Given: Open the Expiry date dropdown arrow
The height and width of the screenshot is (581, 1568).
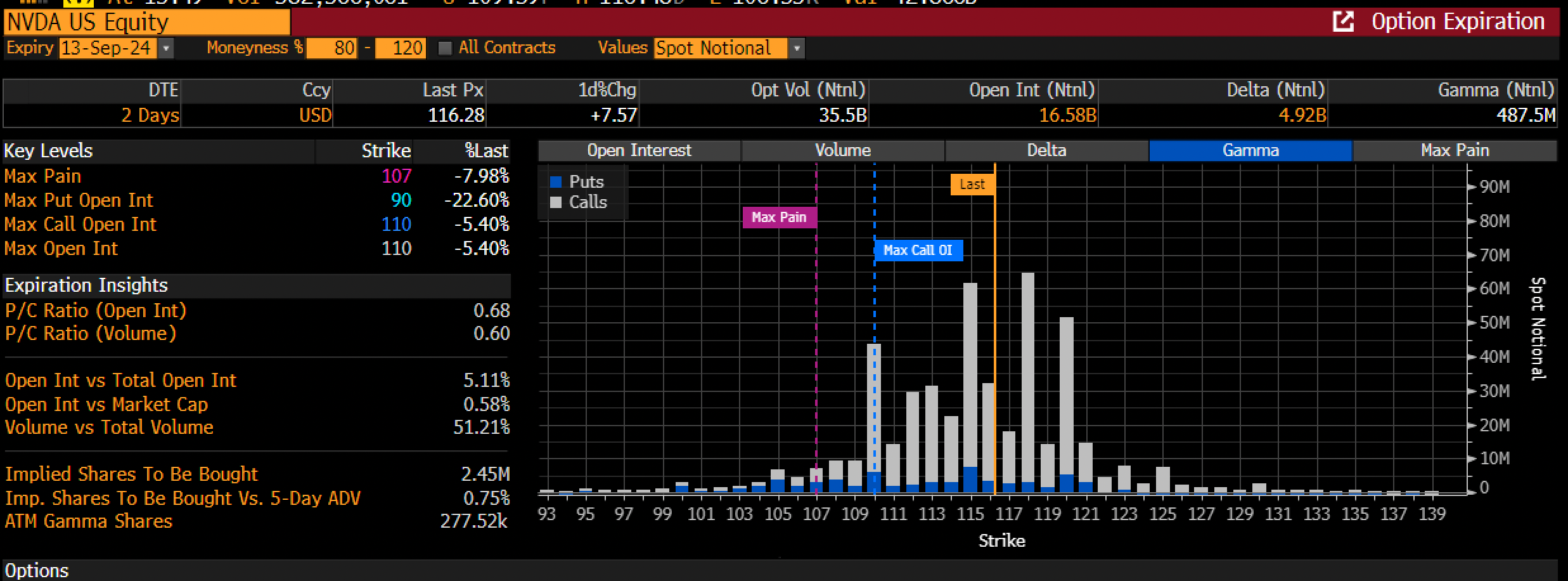Looking at the screenshot, I should [x=165, y=48].
